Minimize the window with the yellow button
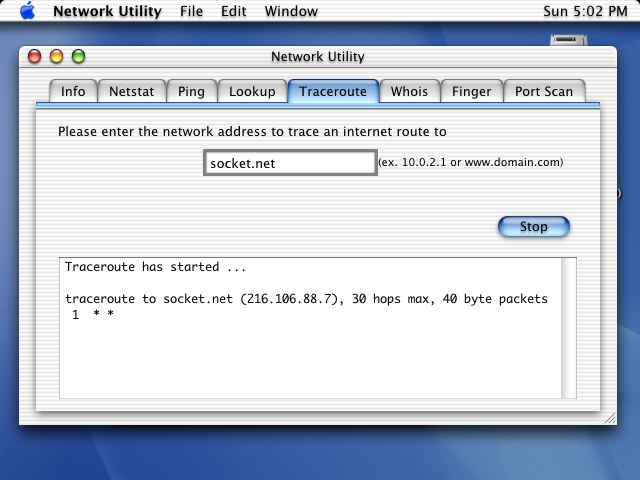 click(56, 56)
